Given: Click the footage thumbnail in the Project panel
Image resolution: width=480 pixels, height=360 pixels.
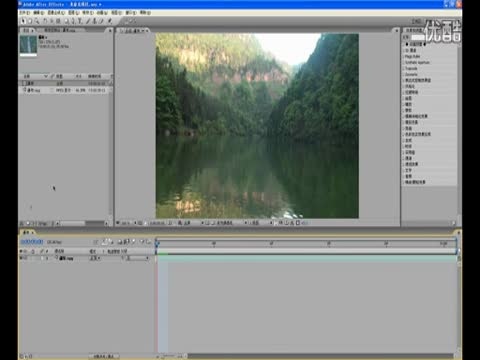Looking at the screenshot, I should point(28,44).
